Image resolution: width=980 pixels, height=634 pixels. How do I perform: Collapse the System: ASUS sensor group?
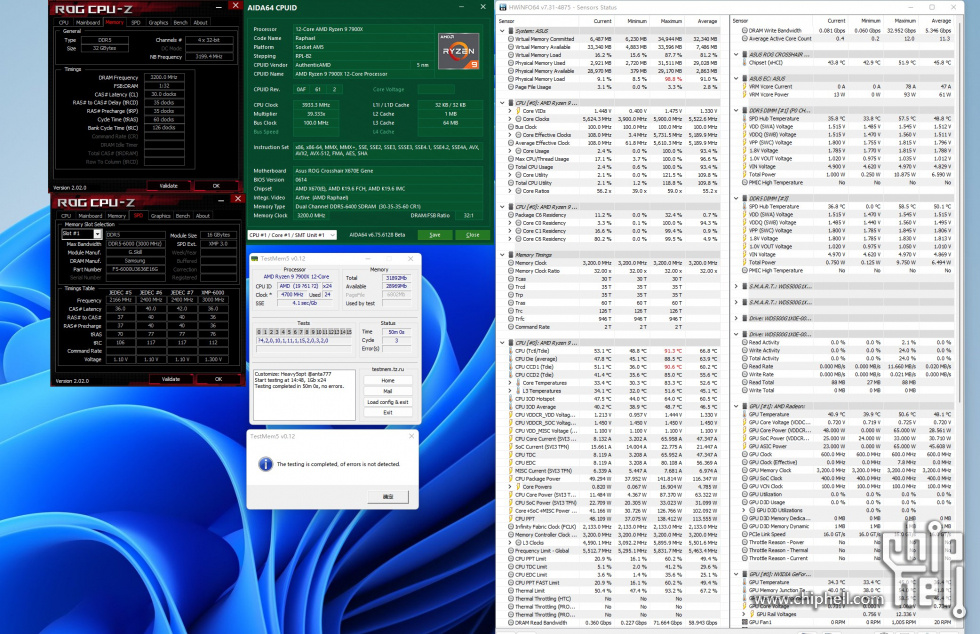pyautogui.click(x=502, y=31)
